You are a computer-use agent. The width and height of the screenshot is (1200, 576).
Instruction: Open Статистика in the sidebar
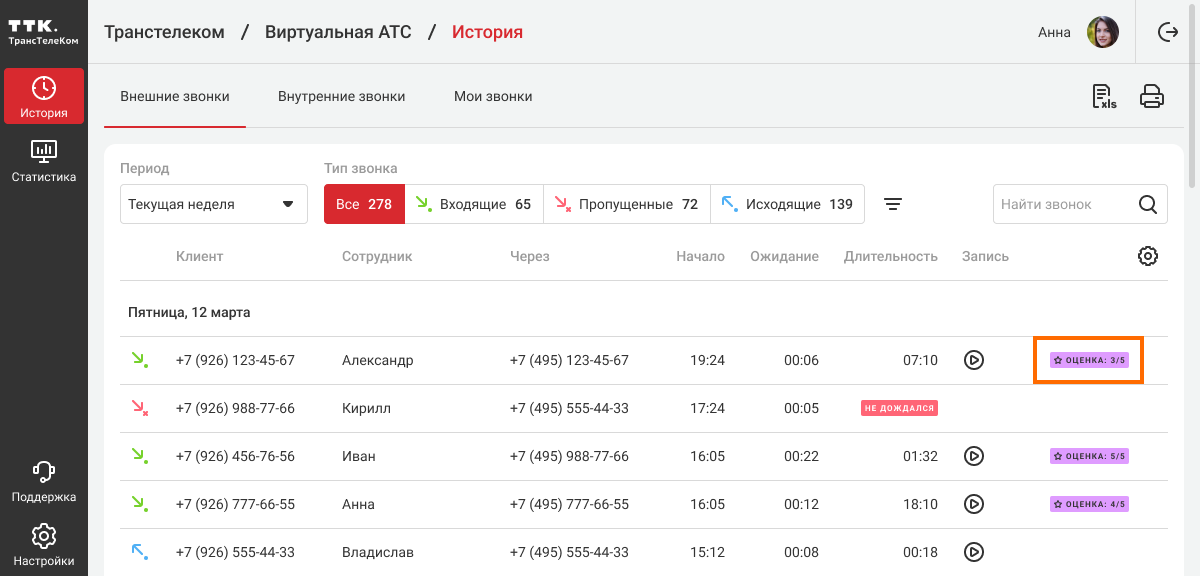pyautogui.click(x=44, y=161)
